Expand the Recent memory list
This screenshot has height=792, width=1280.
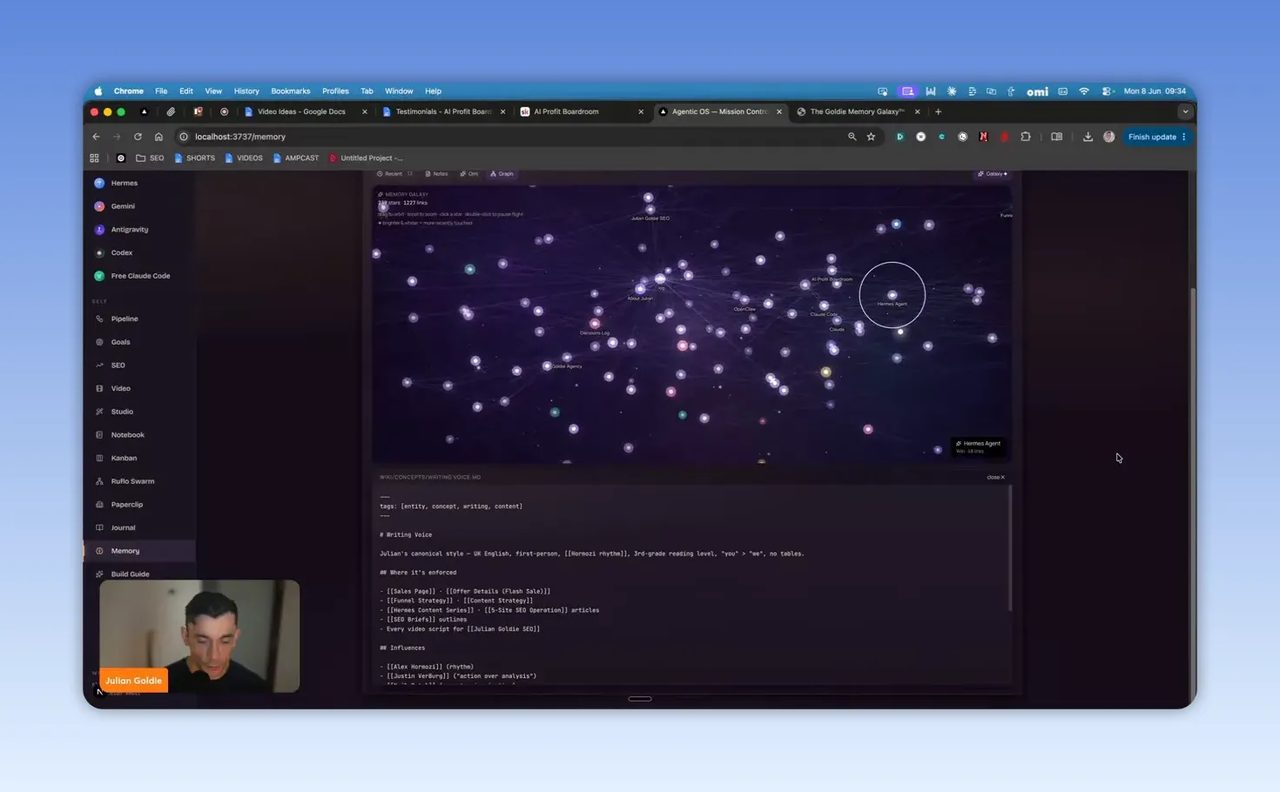pyautogui.click(x=394, y=174)
